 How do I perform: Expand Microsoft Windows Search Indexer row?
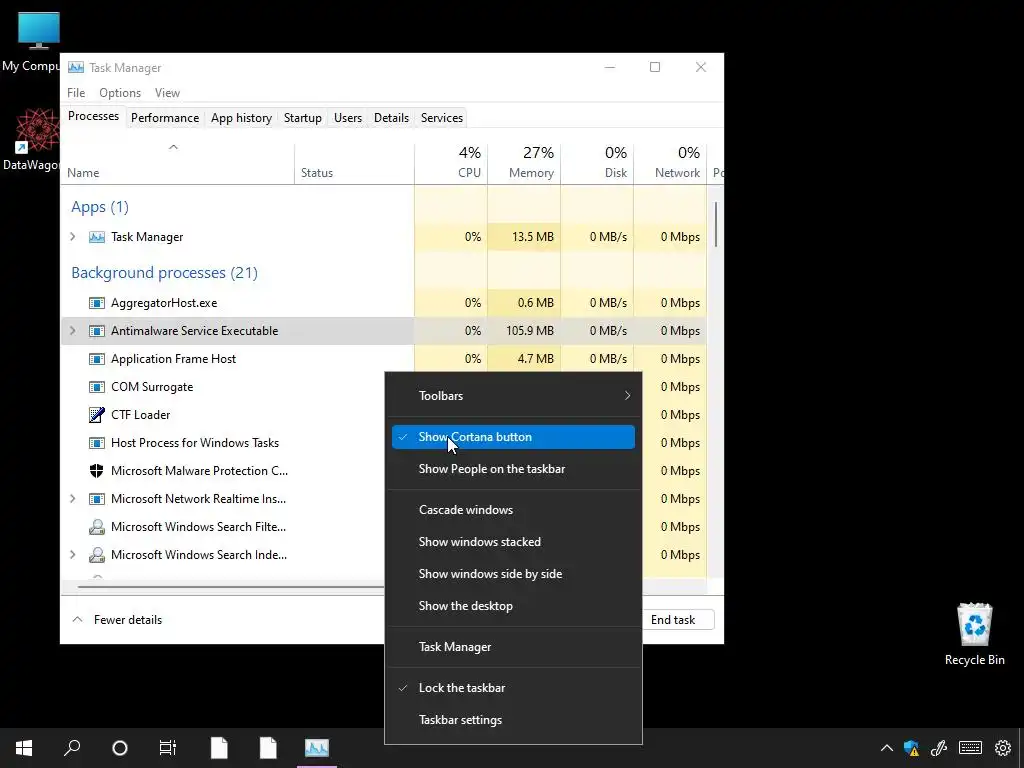[x=72, y=555]
